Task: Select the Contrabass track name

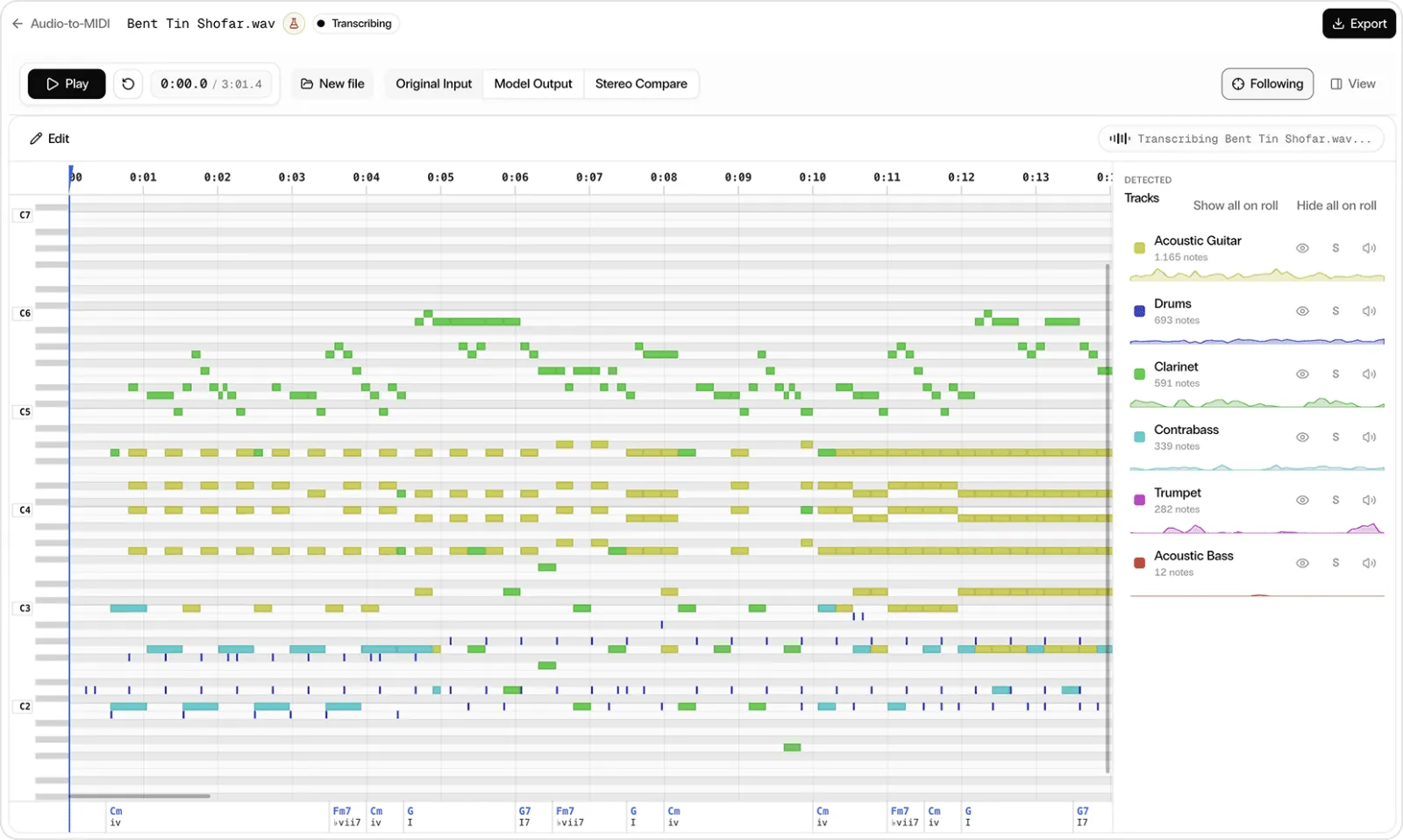Action: 1186,430
